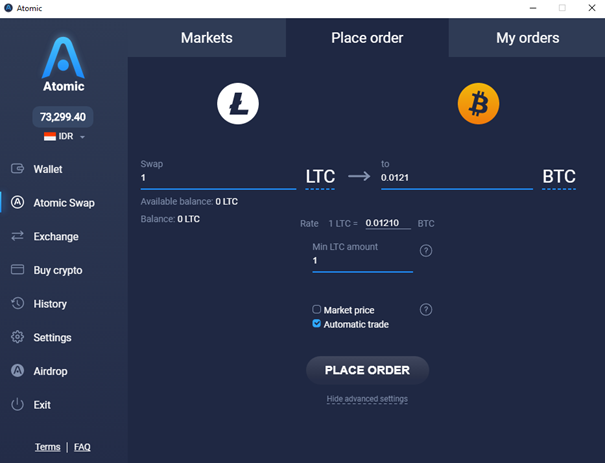Open Settings menu item
Image resolution: width=605 pixels, height=463 pixels.
click(x=52, y=338)
